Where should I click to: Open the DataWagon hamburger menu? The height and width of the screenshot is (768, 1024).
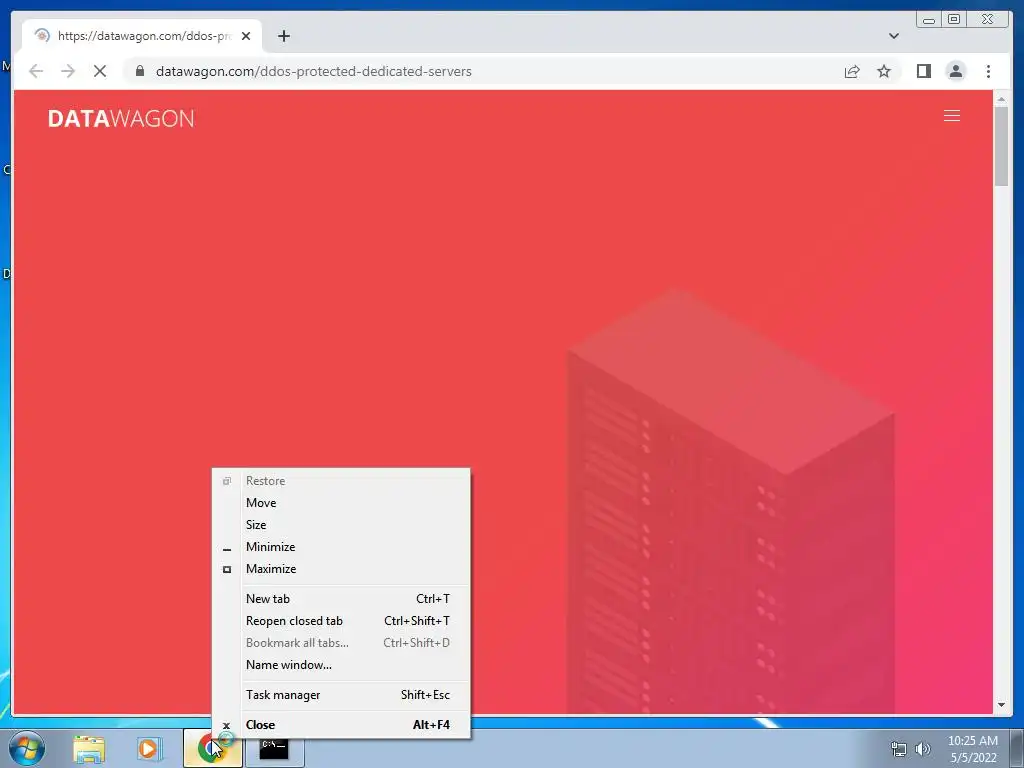952,116
